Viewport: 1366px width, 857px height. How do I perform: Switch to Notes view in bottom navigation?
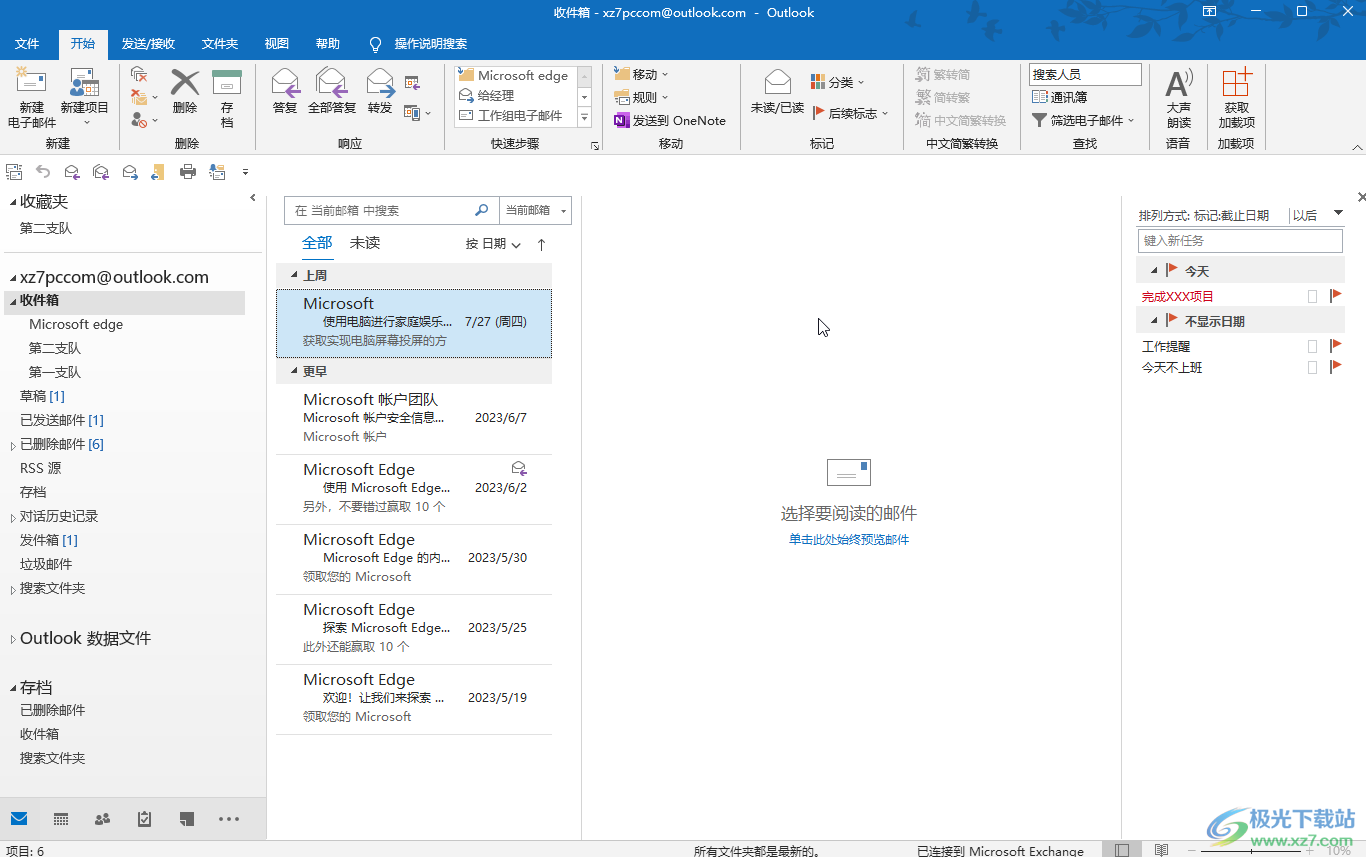[x=186, y=819]
